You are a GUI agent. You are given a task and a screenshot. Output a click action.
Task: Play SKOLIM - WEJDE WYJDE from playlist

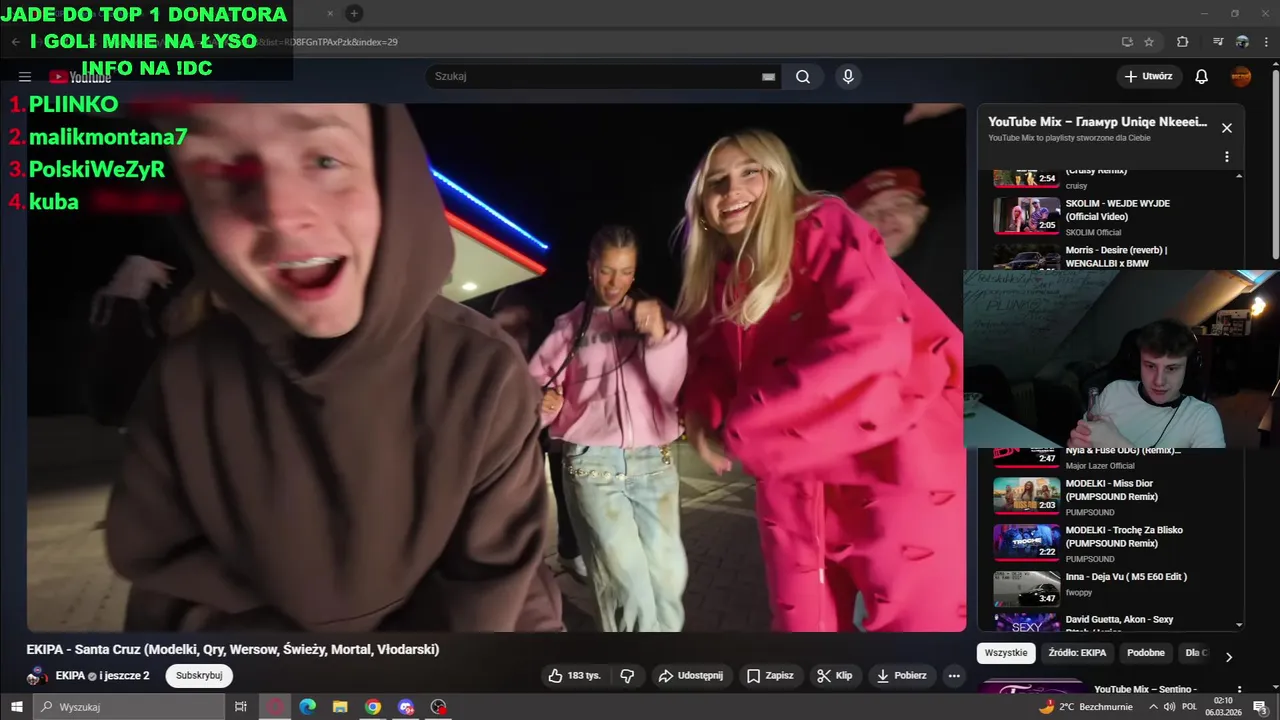(1114, 216)
